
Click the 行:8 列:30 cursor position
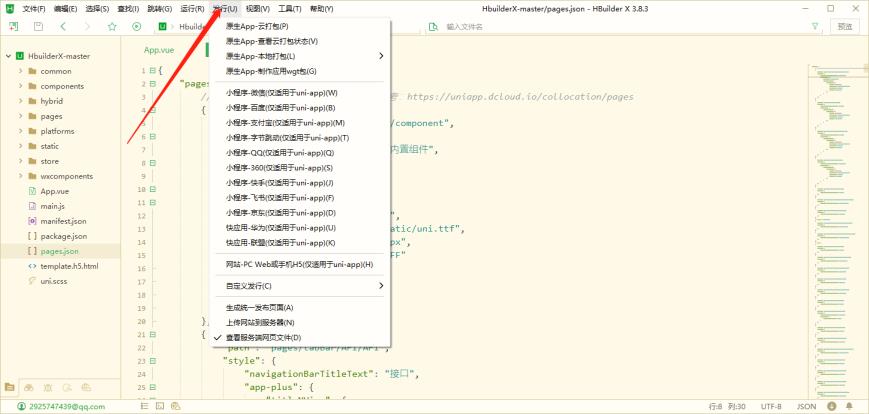click(727, 406)
